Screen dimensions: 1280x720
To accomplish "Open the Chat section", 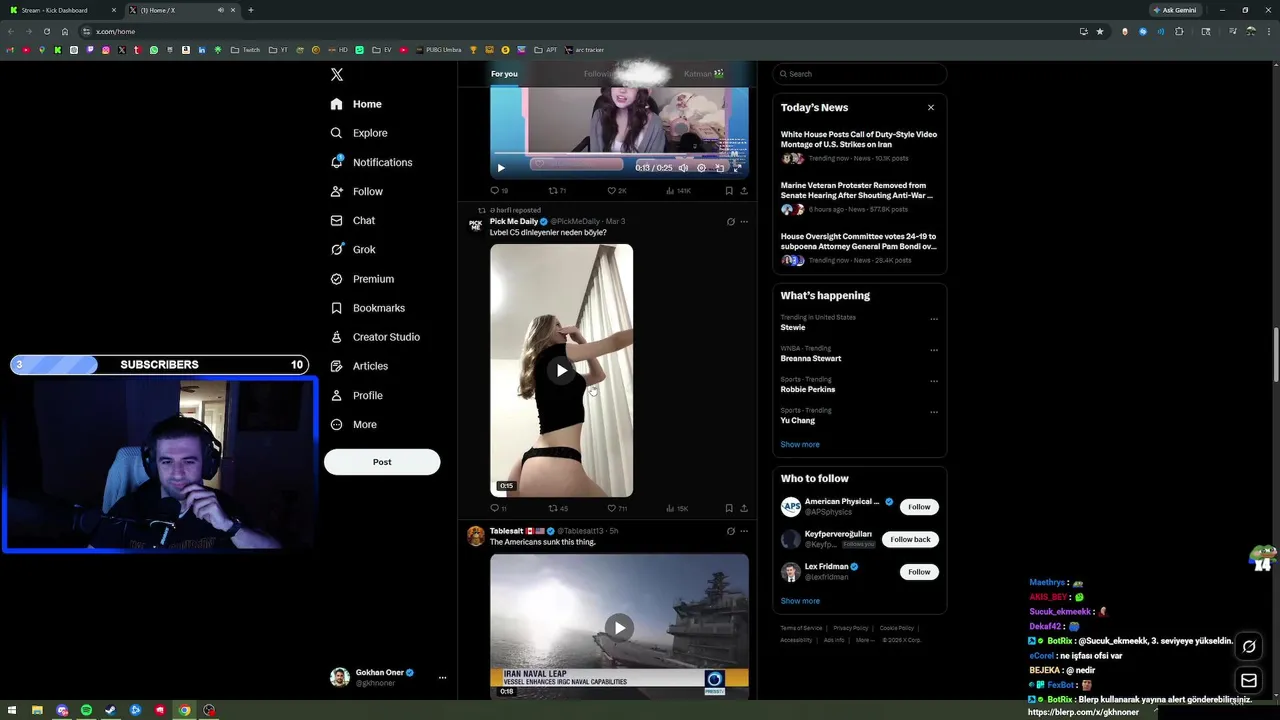I will (353, 220).
